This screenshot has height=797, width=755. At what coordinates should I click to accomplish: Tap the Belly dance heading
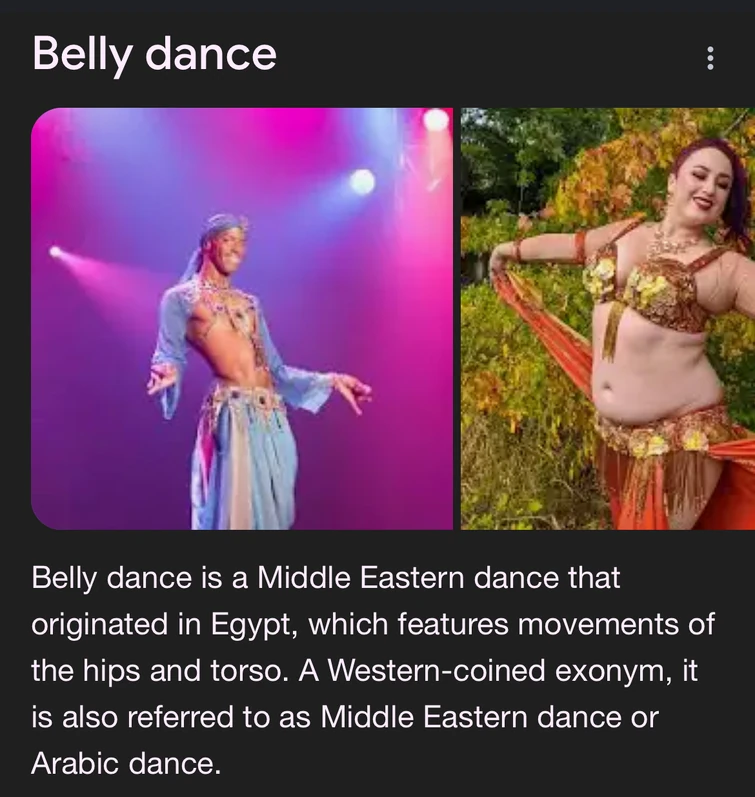point(155,54)
